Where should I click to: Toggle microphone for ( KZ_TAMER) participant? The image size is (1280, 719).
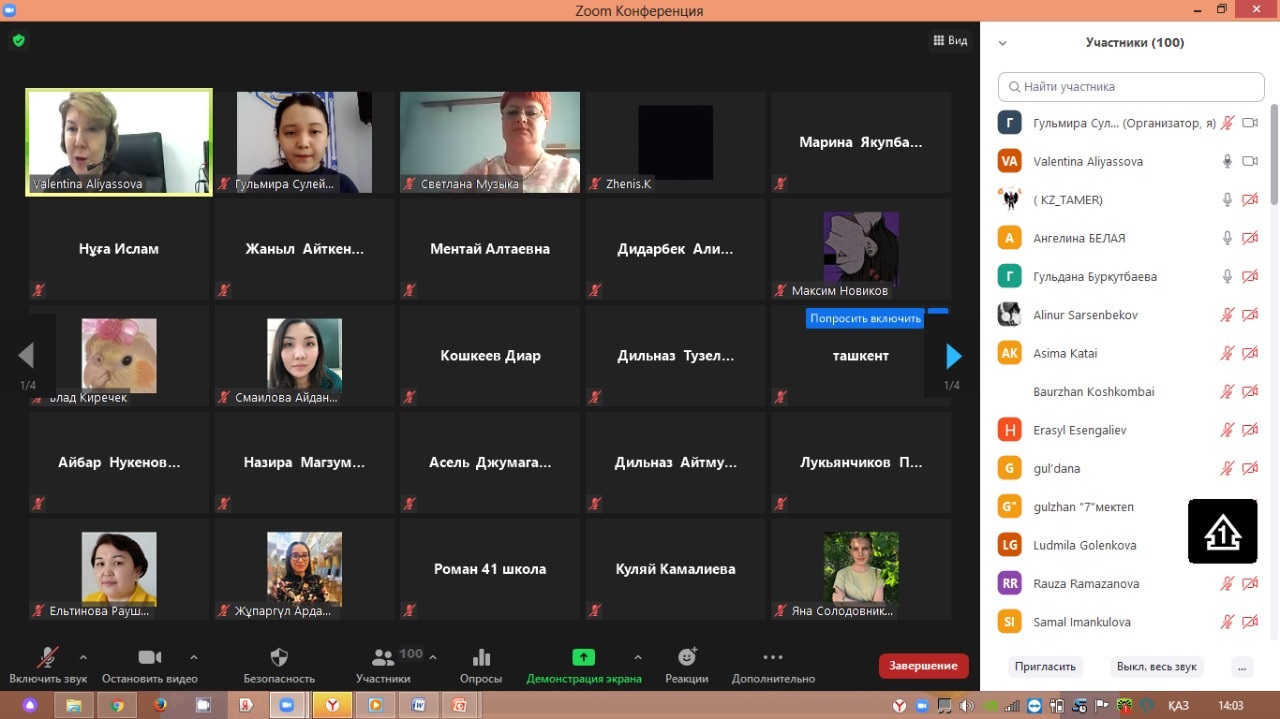point(1227,199)
